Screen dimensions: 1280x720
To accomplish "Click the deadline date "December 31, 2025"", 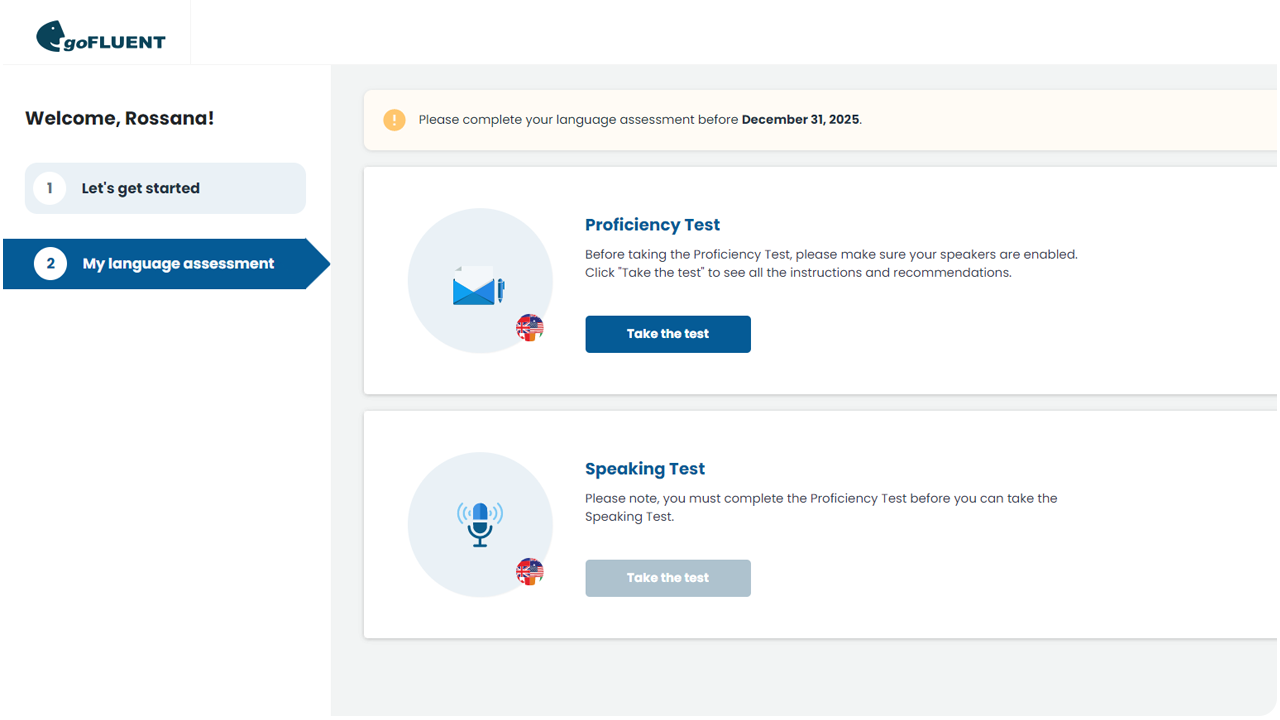I will point(799,119).
